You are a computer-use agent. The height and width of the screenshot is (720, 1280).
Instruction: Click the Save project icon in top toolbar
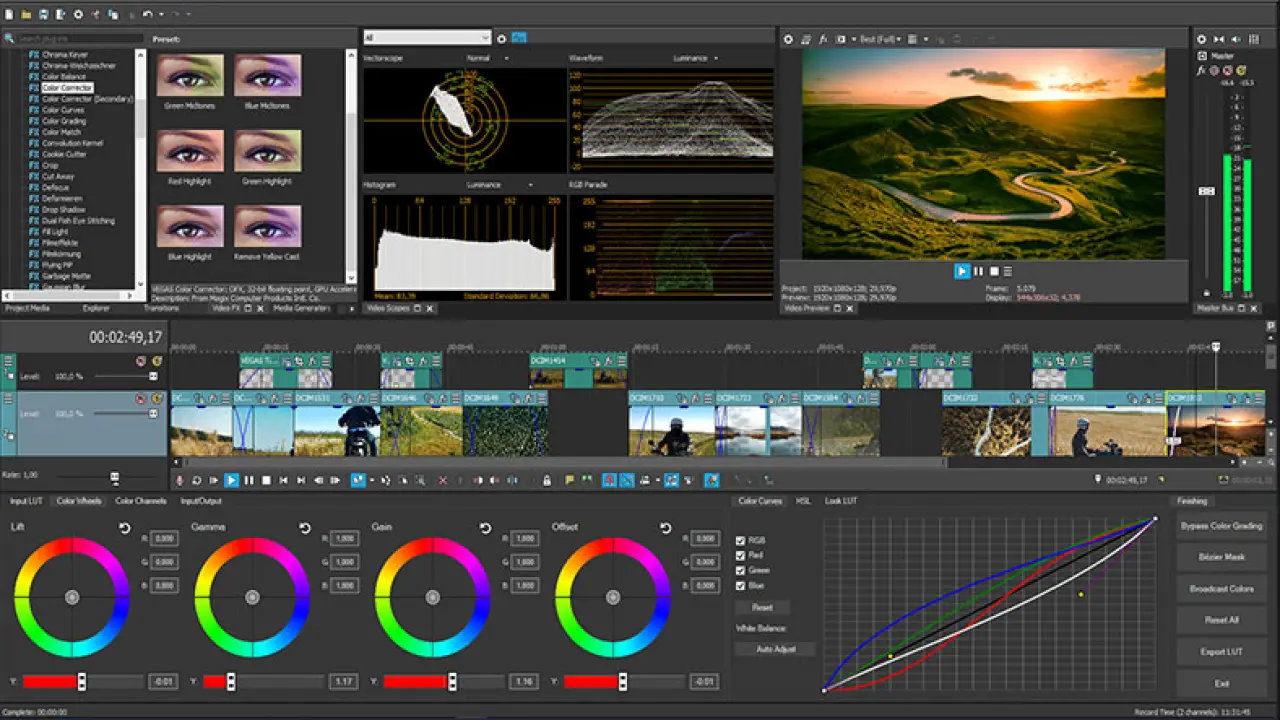[43, 14]
